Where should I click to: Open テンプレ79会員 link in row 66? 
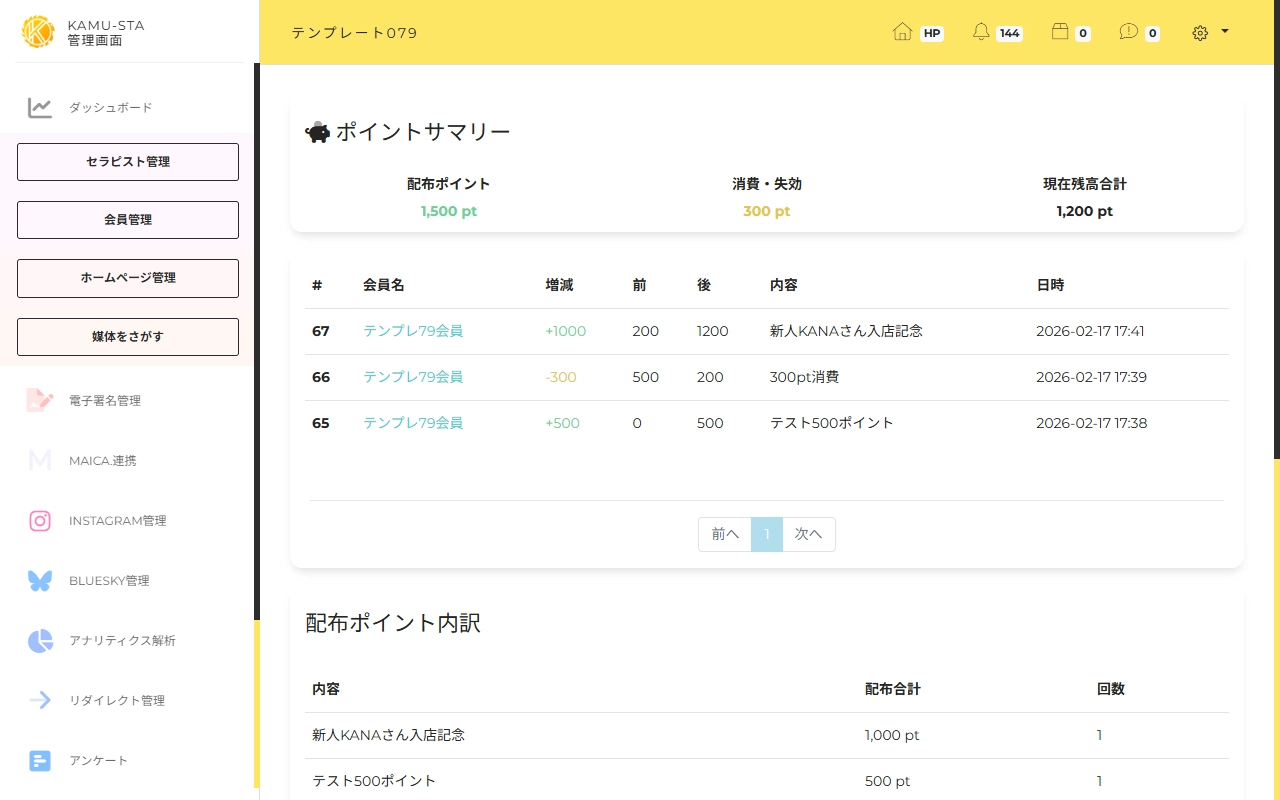413,377
